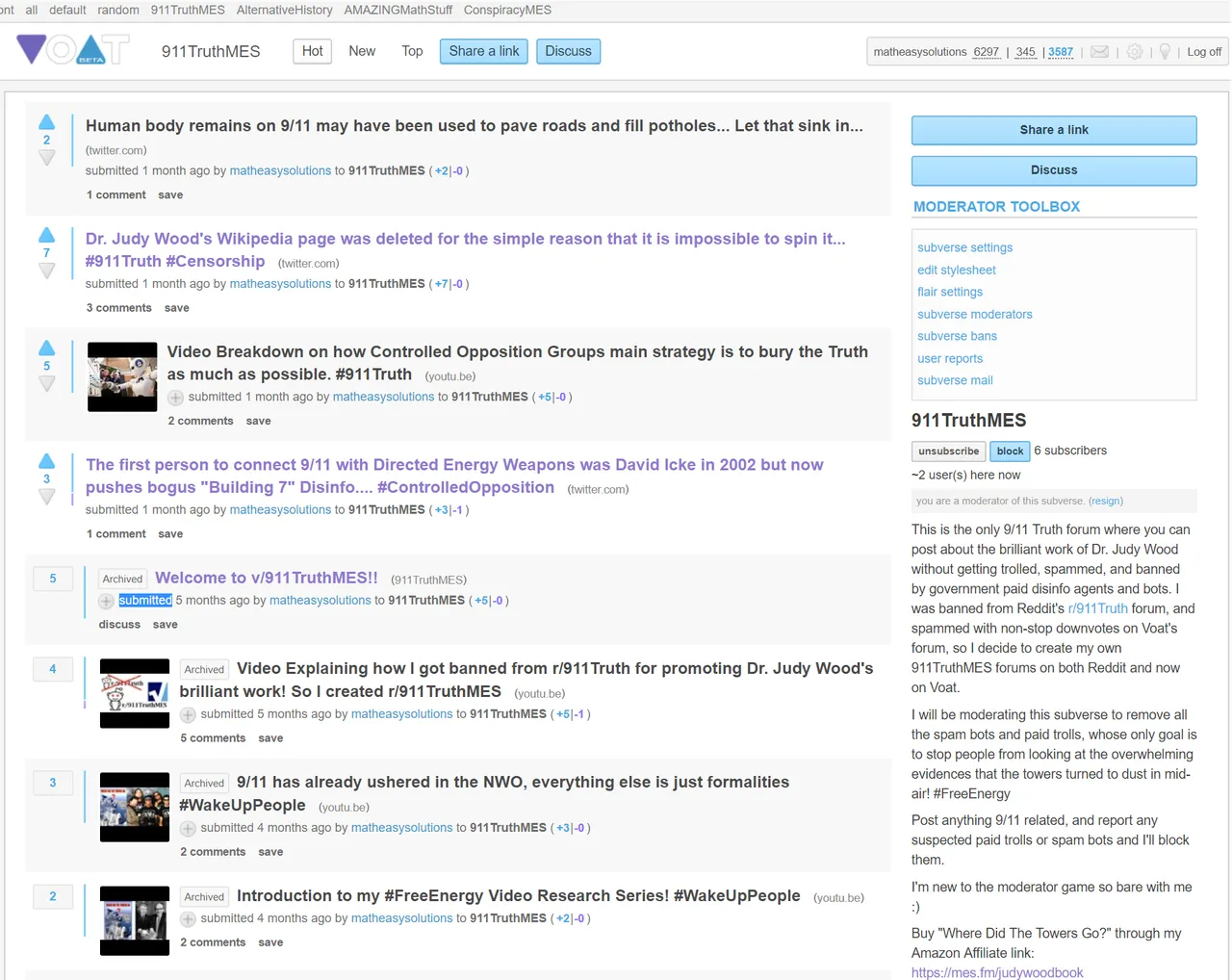Click Discuss button in header
The image size is (1232, 980).
coord(568,51)
